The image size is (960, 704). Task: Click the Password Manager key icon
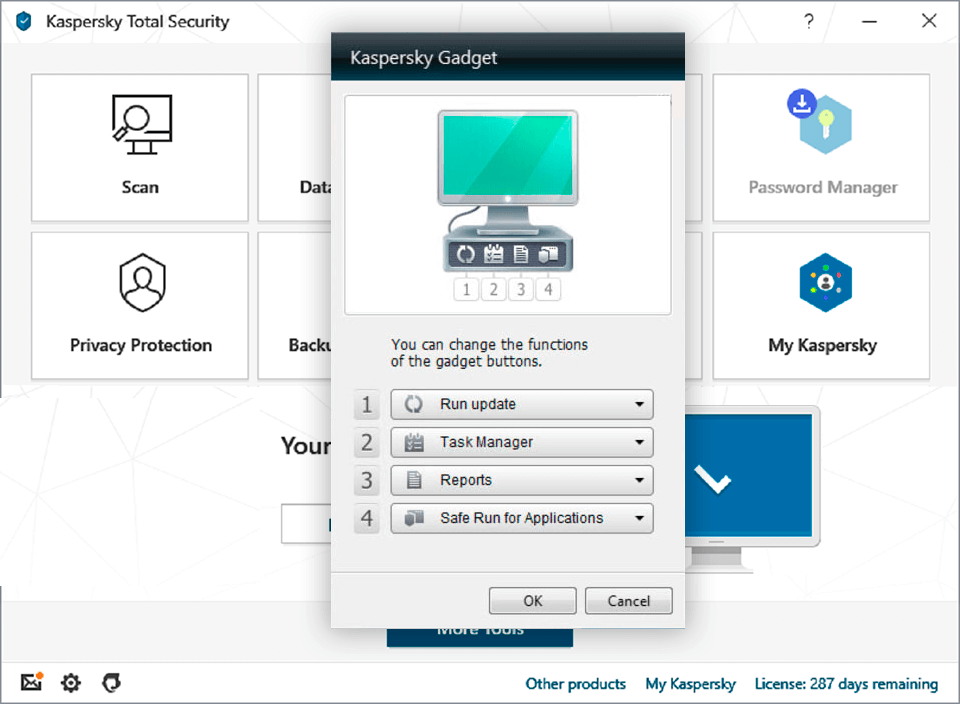[820, 121]
